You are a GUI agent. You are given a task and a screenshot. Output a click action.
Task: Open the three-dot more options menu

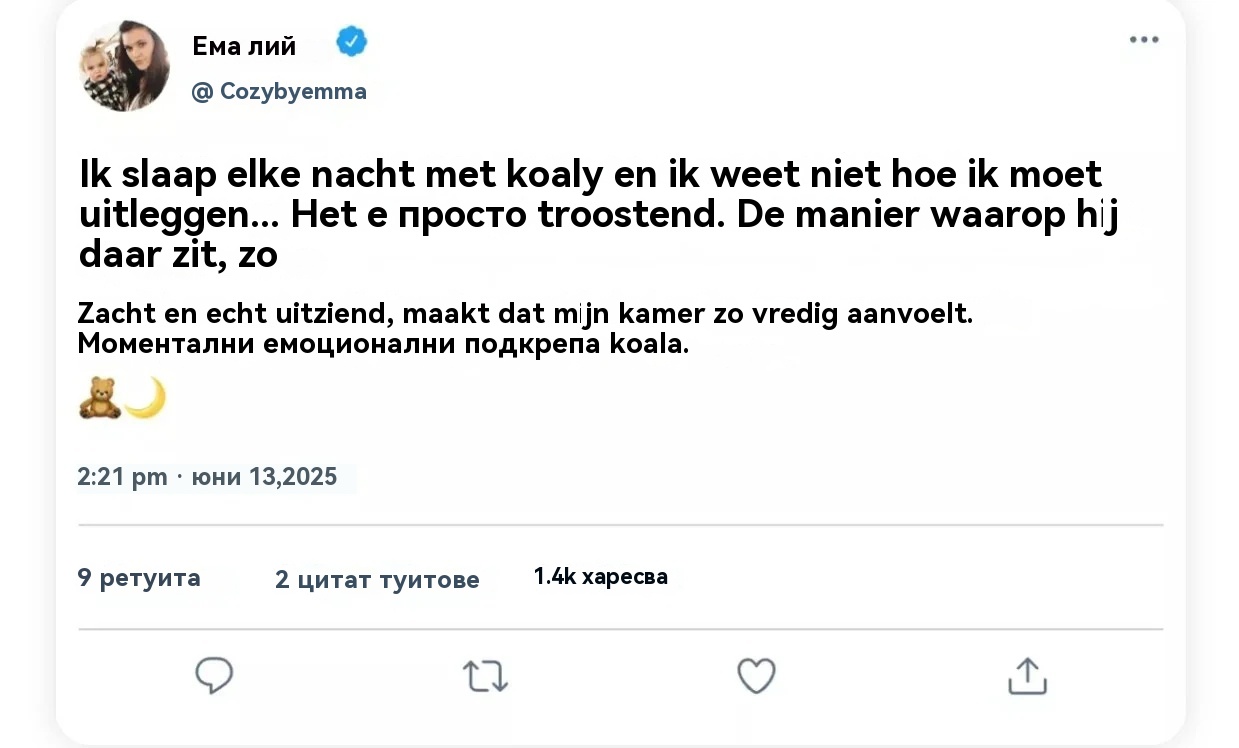coord(1143,40)
